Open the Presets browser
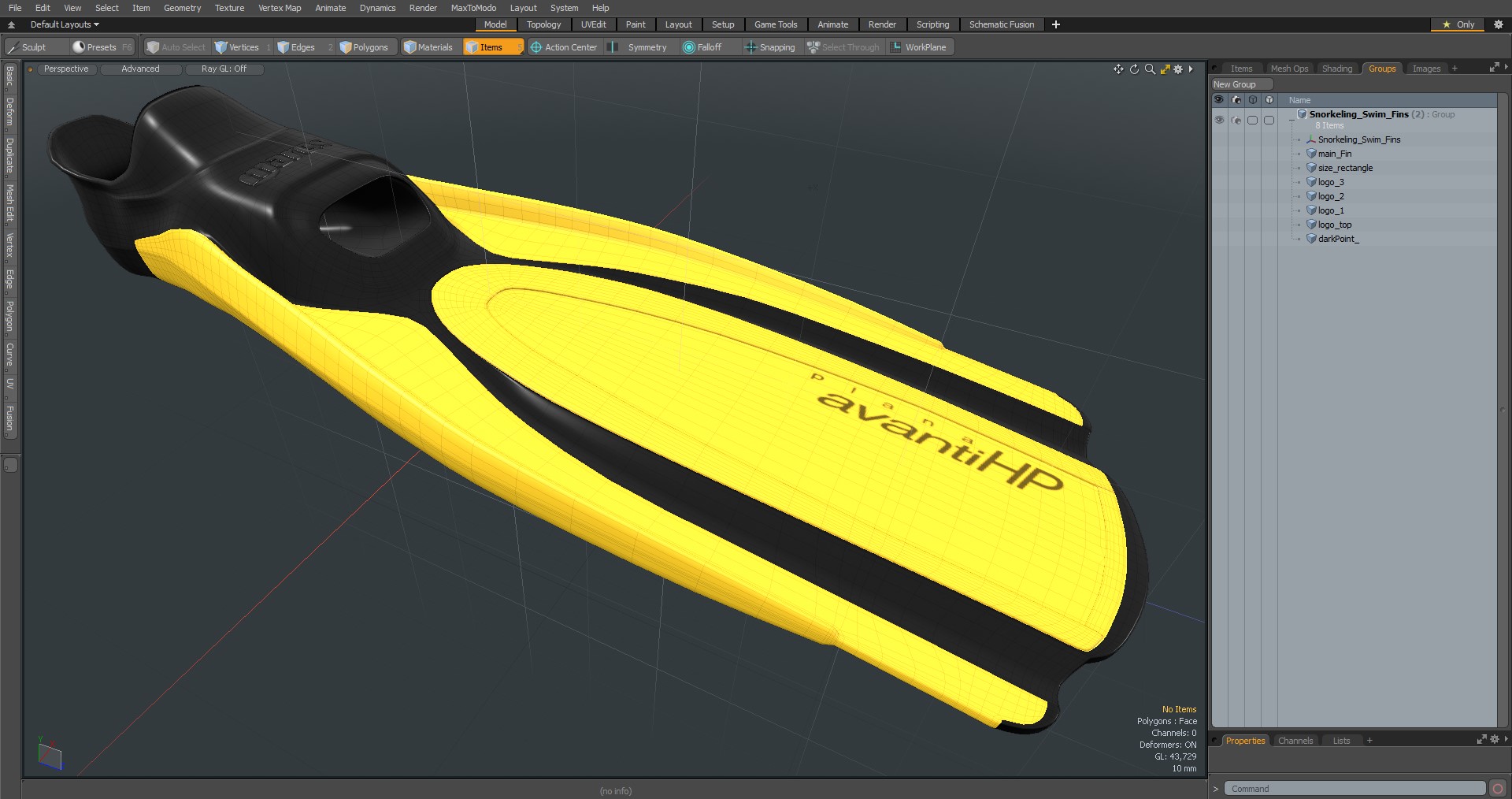This screenshot has width=1512, height=799. coord(102,47)
